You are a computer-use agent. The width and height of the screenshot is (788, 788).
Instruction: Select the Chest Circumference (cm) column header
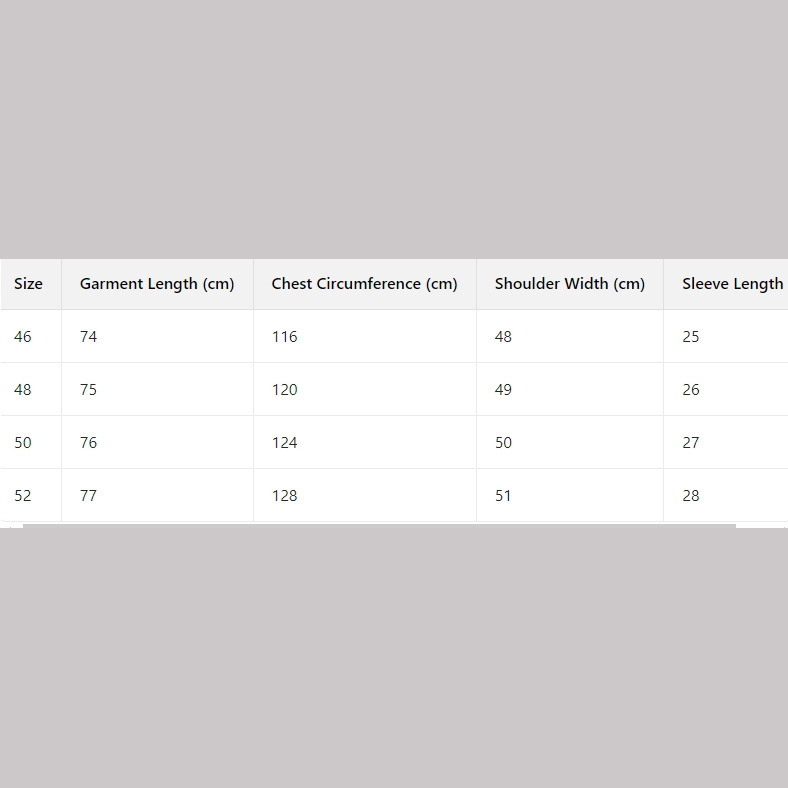click(x=364, y=284)
